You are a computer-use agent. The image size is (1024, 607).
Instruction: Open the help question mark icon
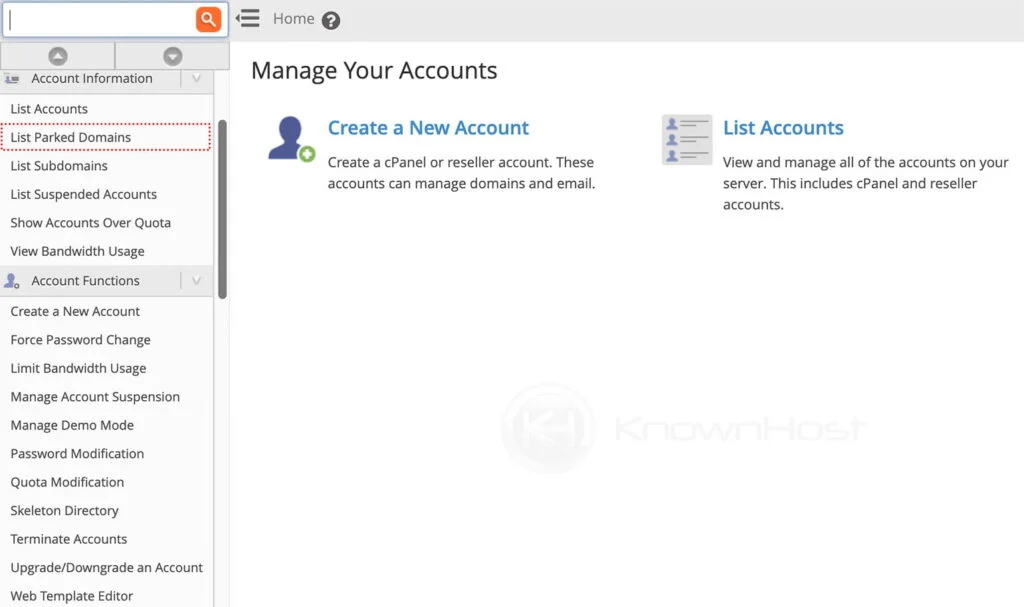(x=331, y=20)
